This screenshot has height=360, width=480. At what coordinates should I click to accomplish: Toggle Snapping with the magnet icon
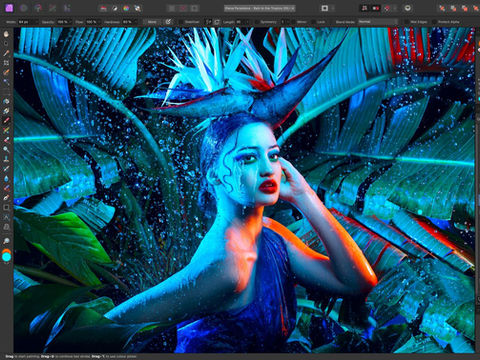[x=387, y=8]
